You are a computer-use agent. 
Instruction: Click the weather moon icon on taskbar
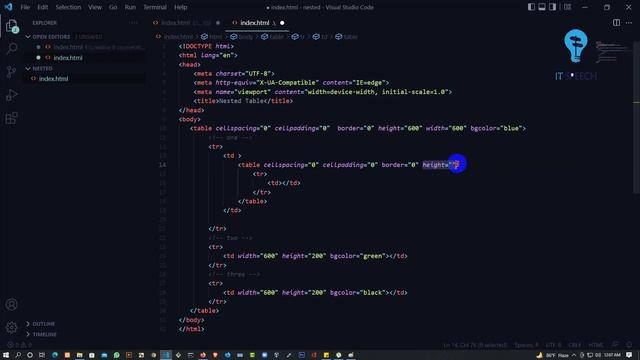(x=540, y=355)
